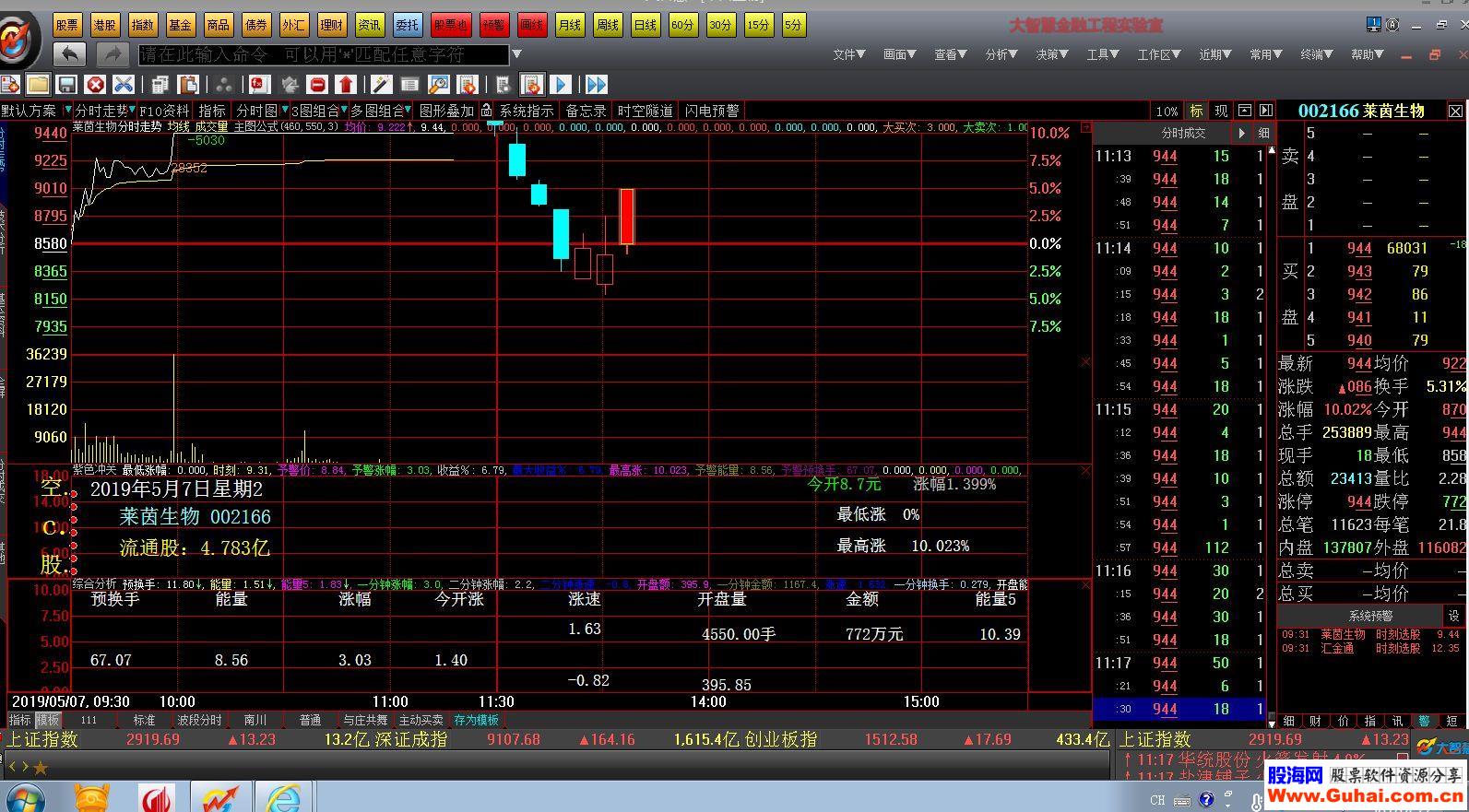Viewport: 1469px width, 812px height.
Task: Open the magnifier search chart icon
Action: point(439,85)
